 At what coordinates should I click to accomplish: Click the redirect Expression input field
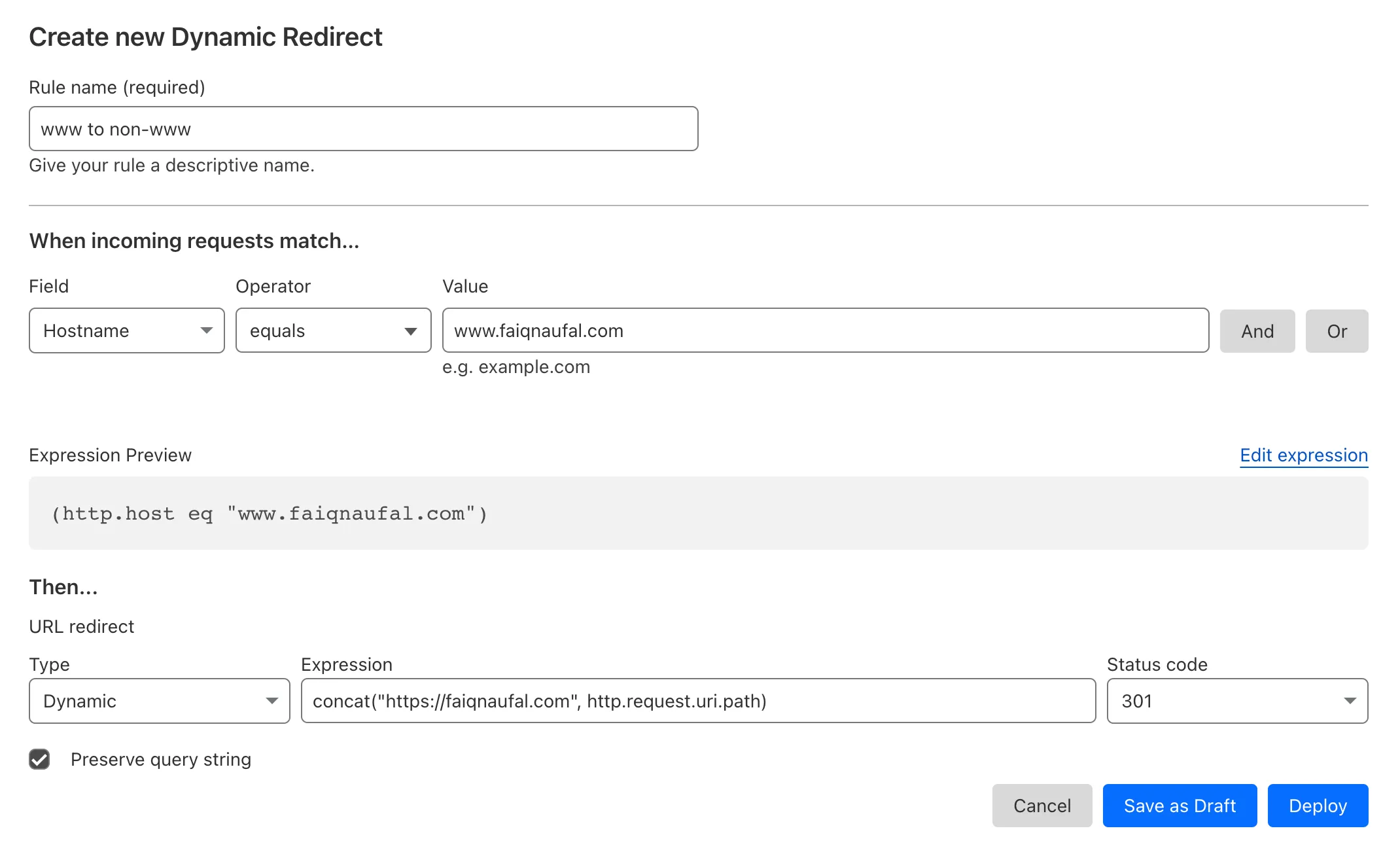coord(699,701)
